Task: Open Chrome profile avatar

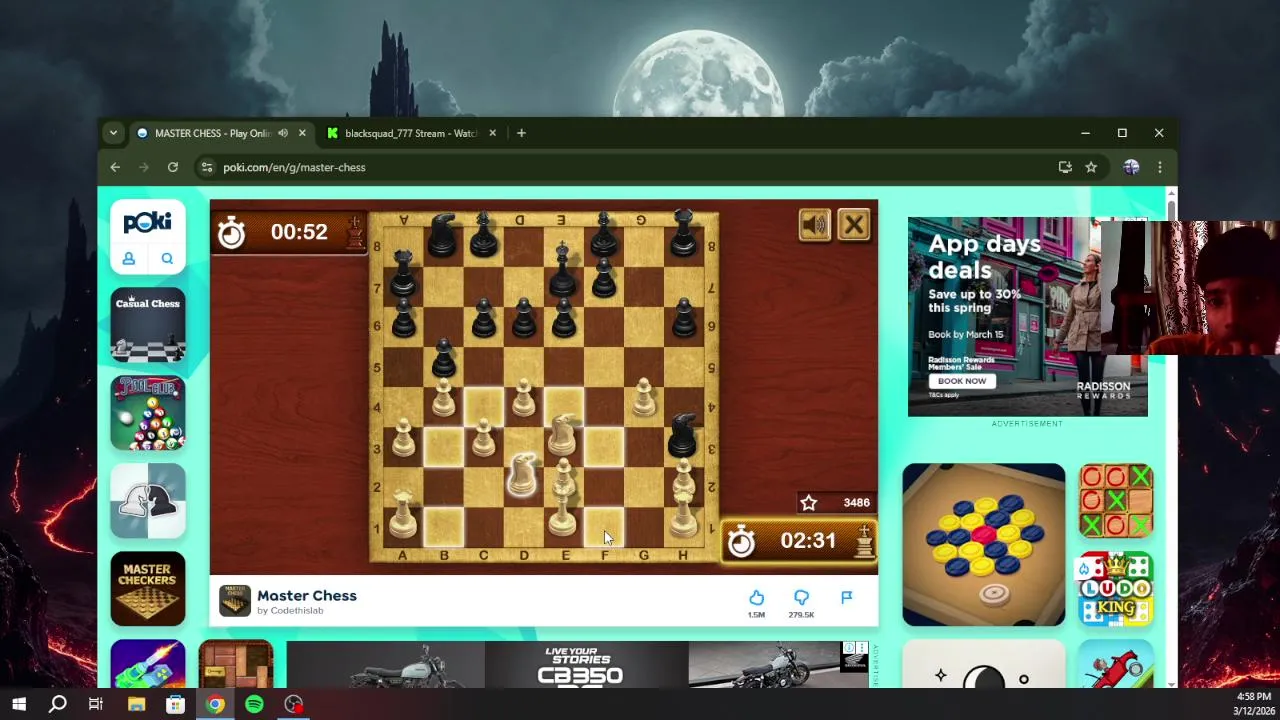Action: click(1131, 167)
